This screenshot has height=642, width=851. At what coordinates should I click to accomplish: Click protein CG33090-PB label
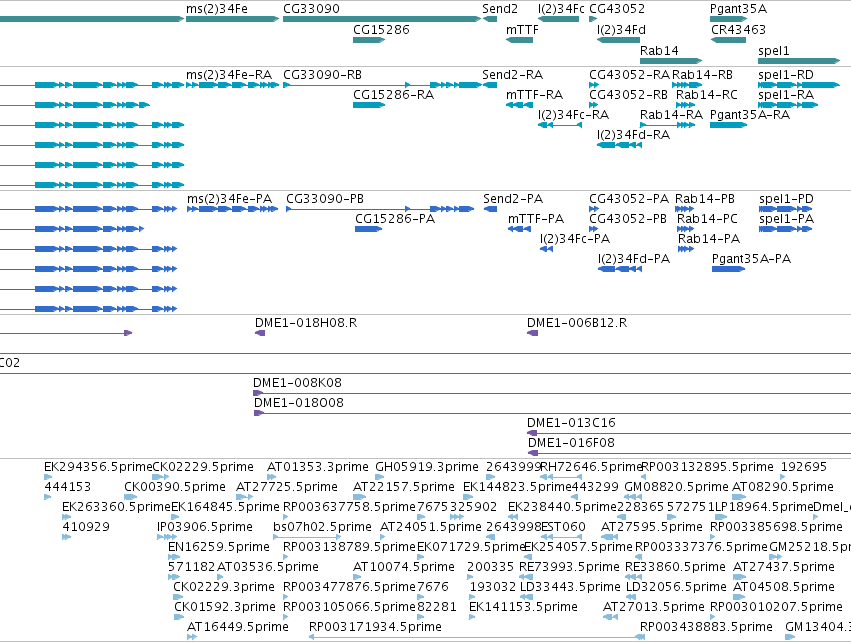click(x=325, y=199)
